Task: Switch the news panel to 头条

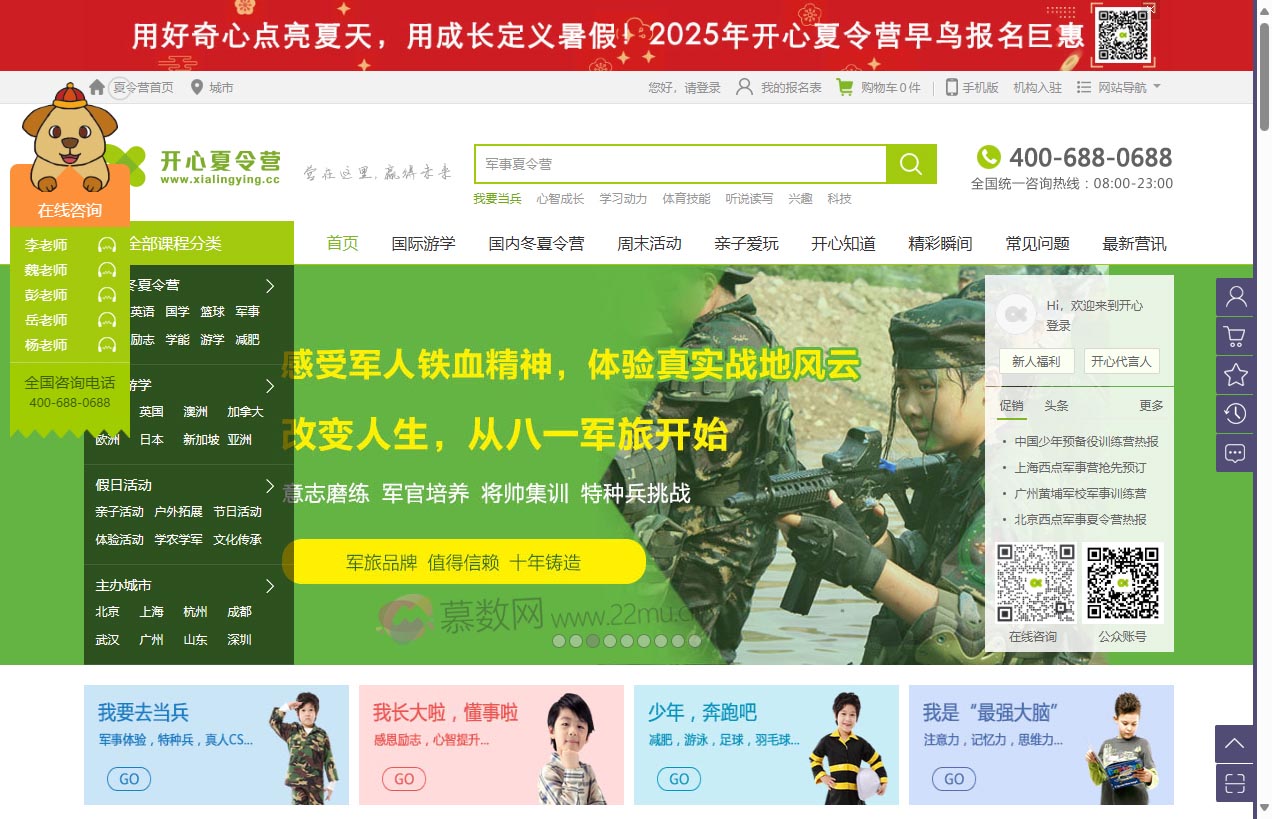Action: pyautogui.click(x=1054, y=404)
